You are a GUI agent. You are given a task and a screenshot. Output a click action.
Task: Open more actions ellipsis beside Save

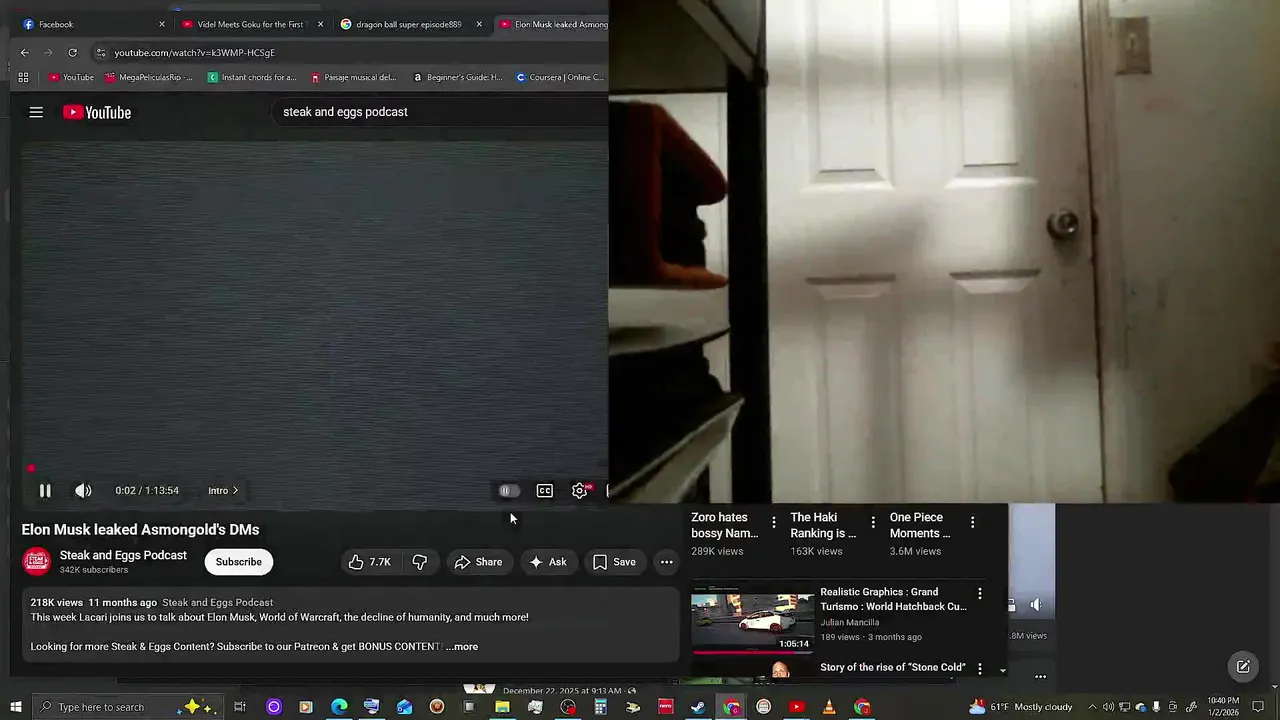click(666, 562)
